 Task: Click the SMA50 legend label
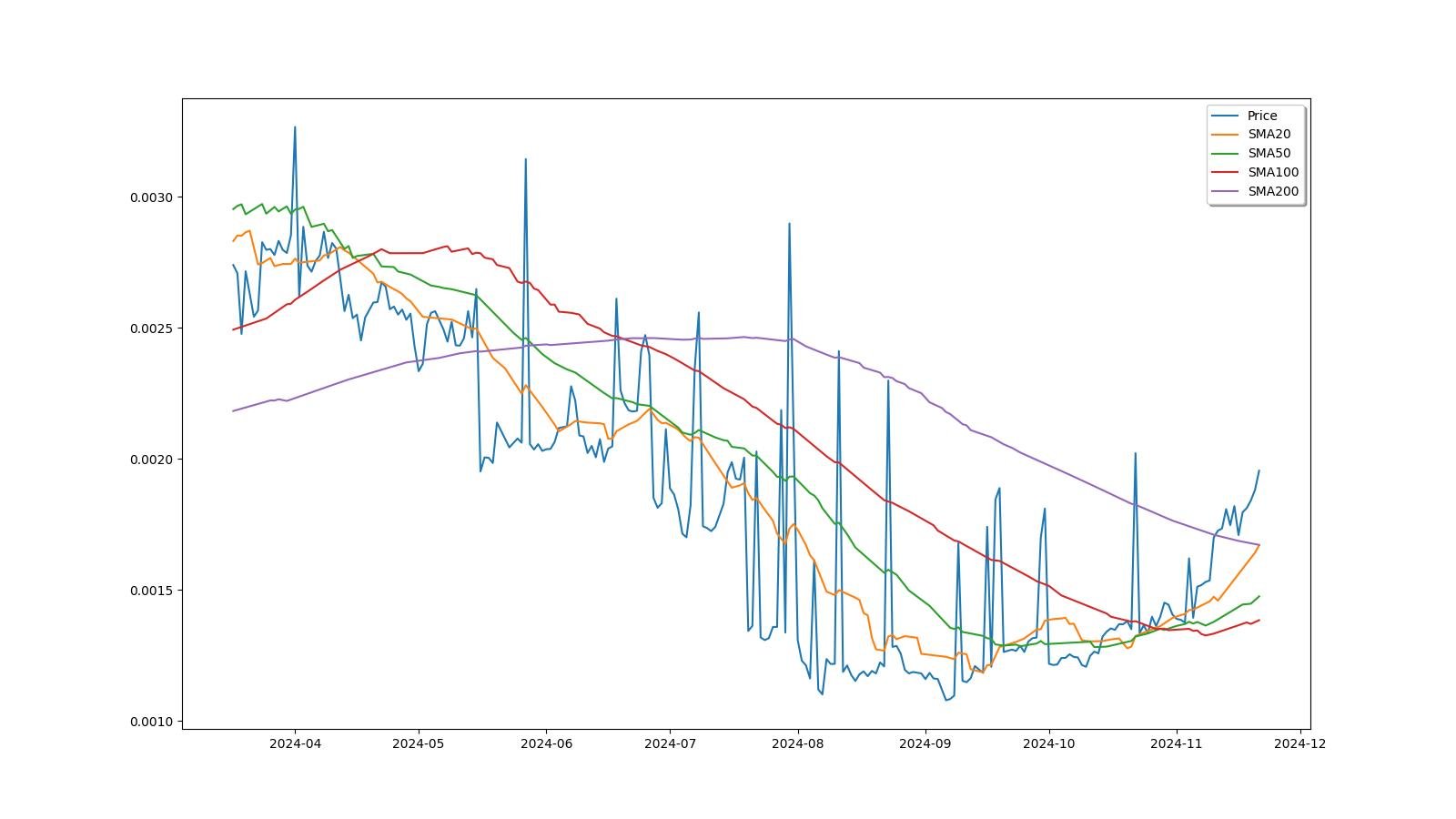pyautogui.click(x=1269, y=154)
